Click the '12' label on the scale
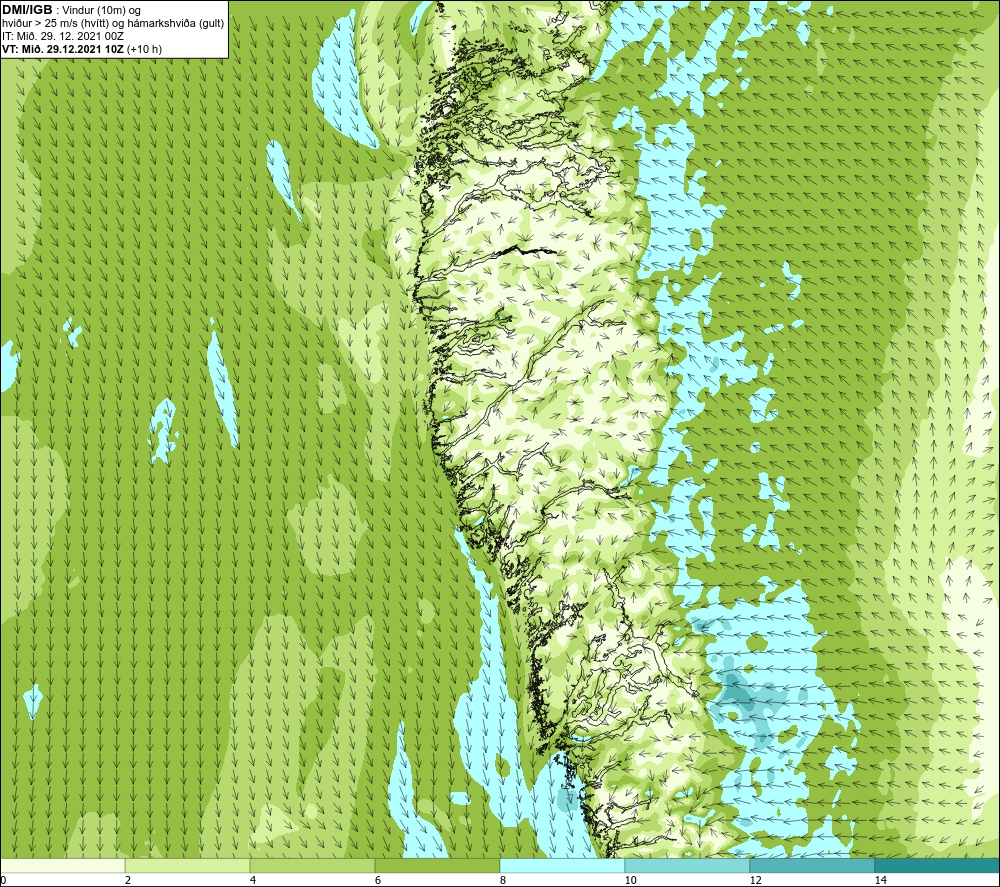 point(756,880)
